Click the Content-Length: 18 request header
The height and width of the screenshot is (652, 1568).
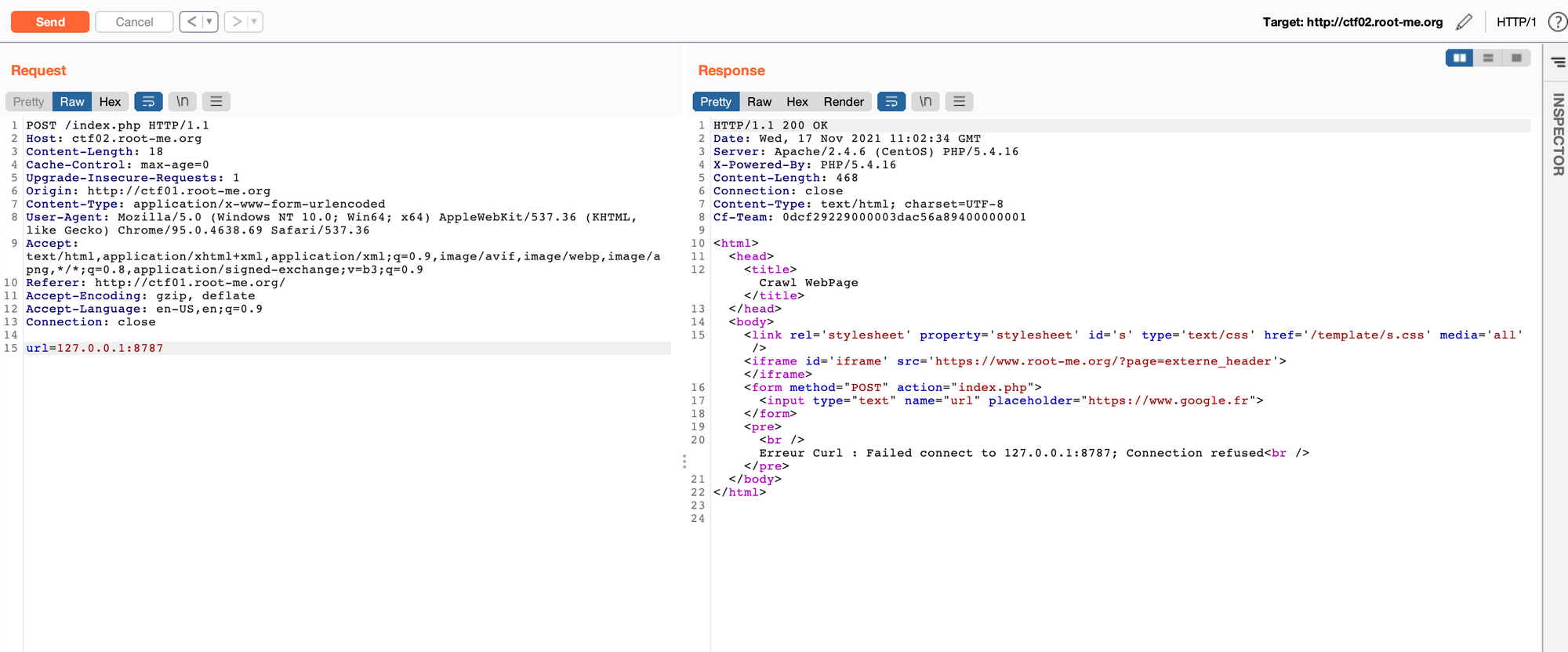coord(95,152)
